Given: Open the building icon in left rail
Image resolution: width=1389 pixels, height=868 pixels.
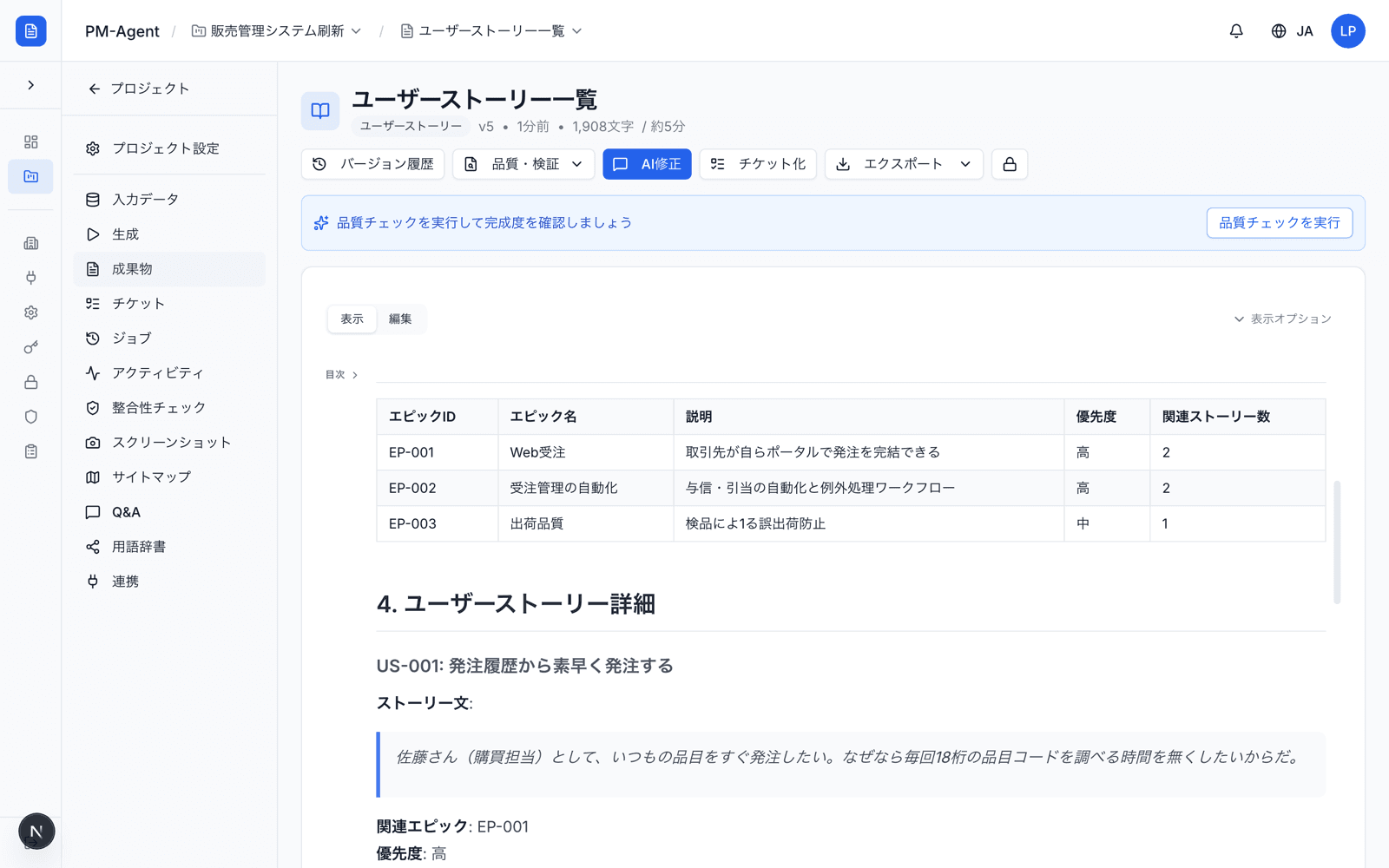Looking at the screenshot, I should [30, 243].
